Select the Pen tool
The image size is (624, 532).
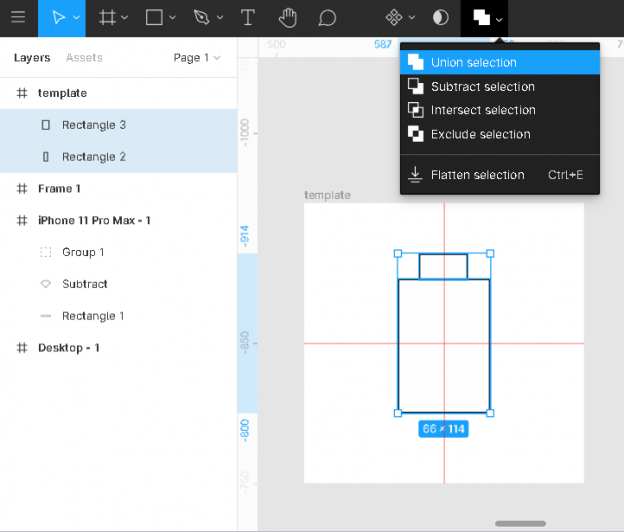coord(201,18)
